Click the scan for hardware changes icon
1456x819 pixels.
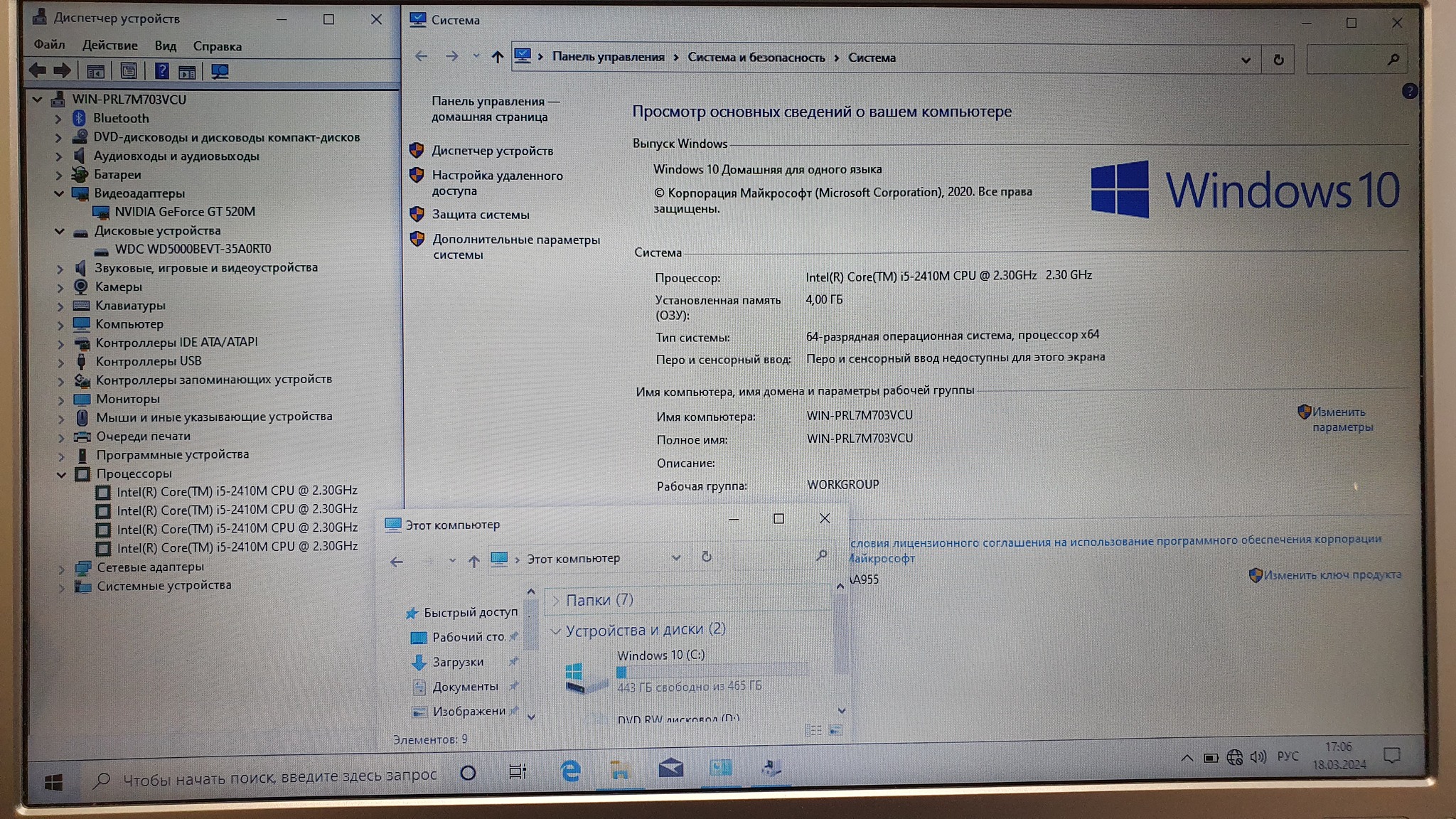point(220,72)
